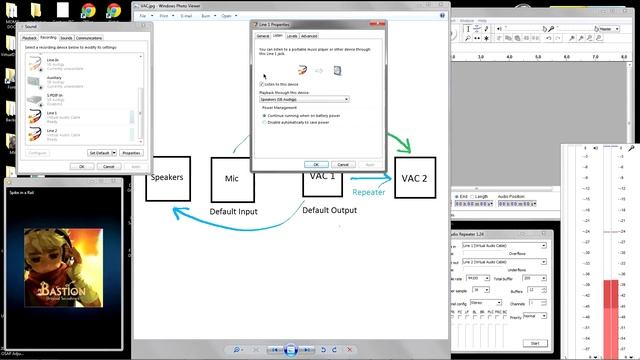Open the Advanced tab in Line 1 Properties
This screenshot has width=640, height=360.
(x=309, y=36)
